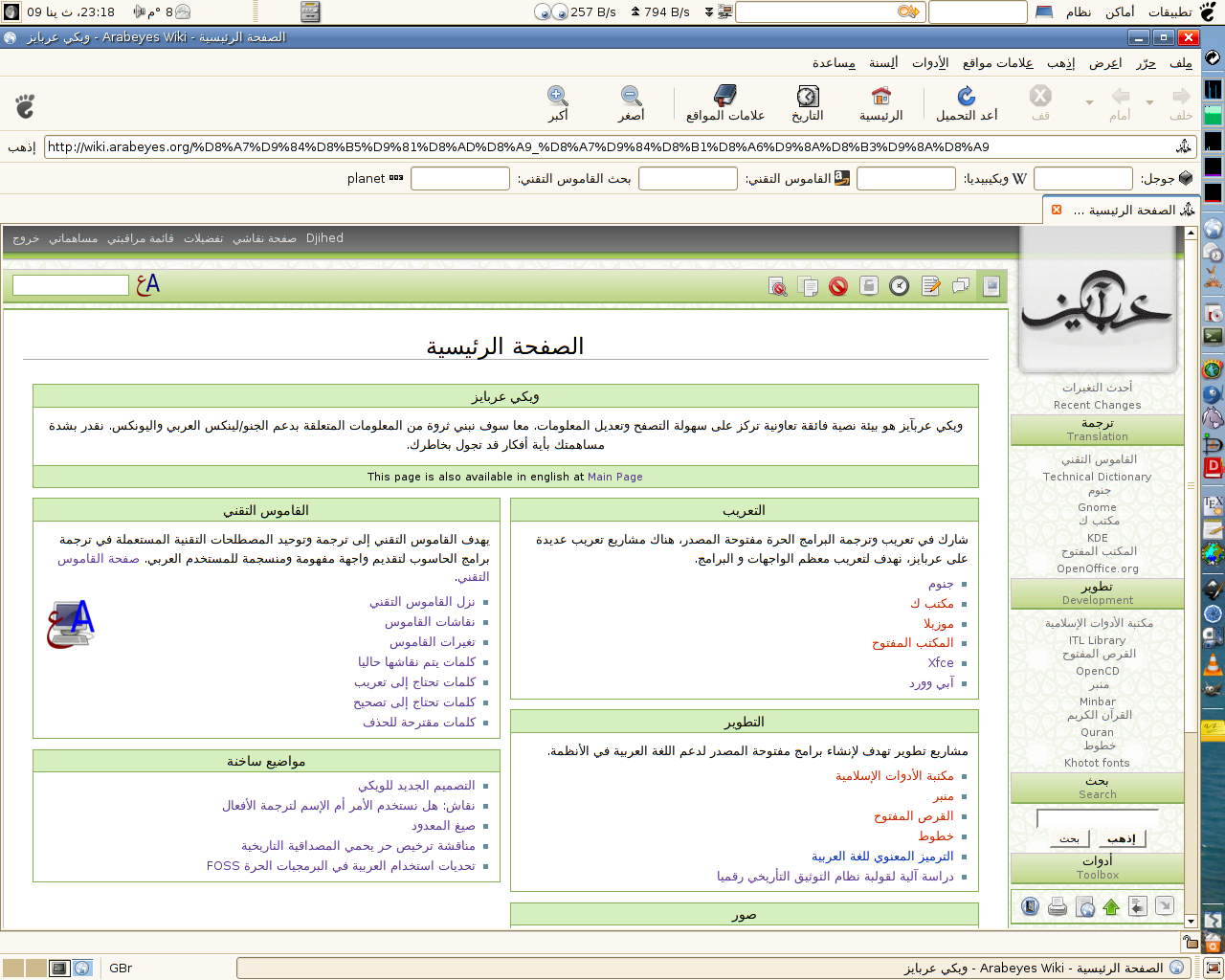Open the Bookmarks menu in menu bar
Image resolution: width=1225 pixels, height=980 pixels.
(x=997, y=63)
